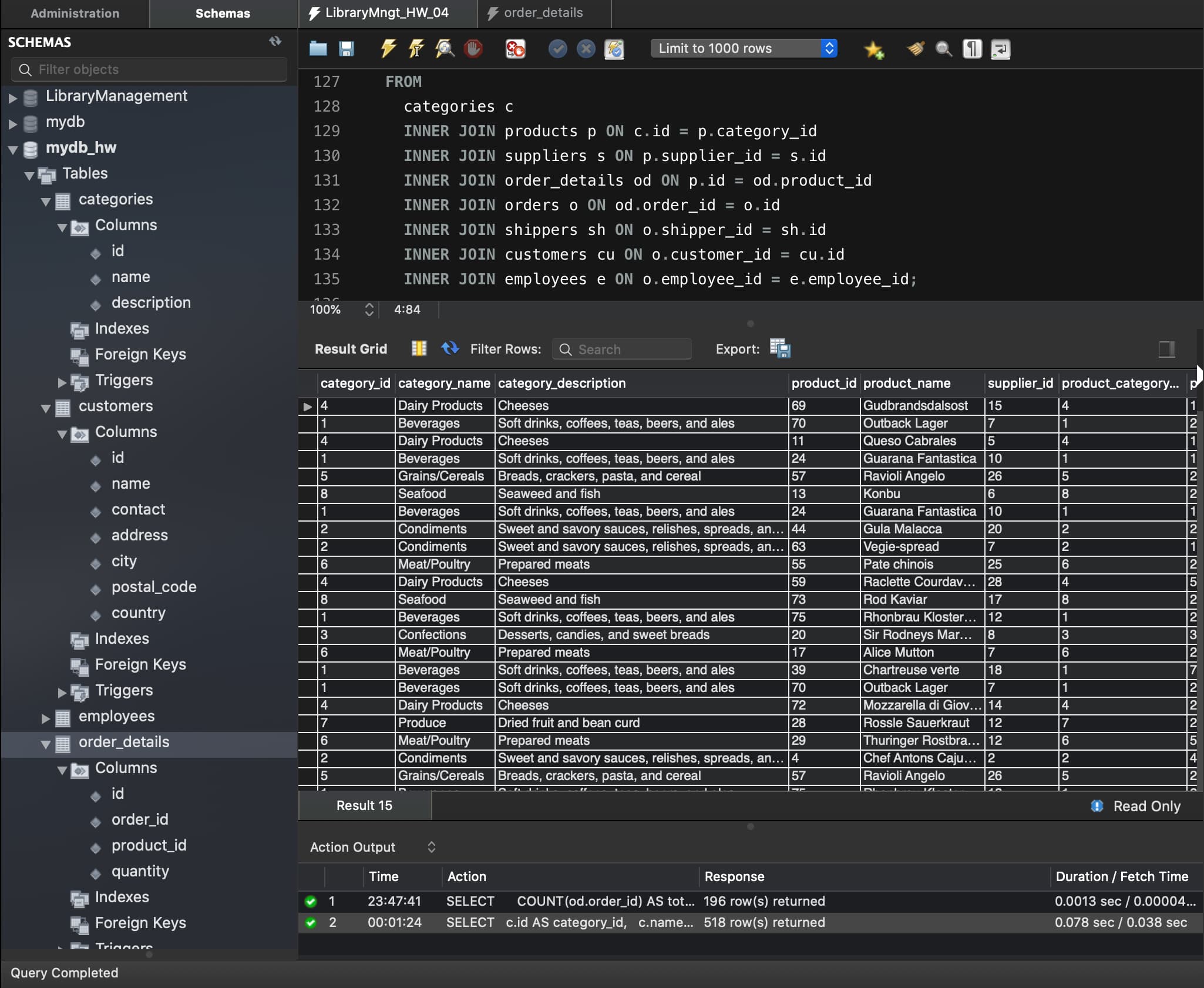Click the Save script icon
1204x988 pixels.
pos(346,48)
